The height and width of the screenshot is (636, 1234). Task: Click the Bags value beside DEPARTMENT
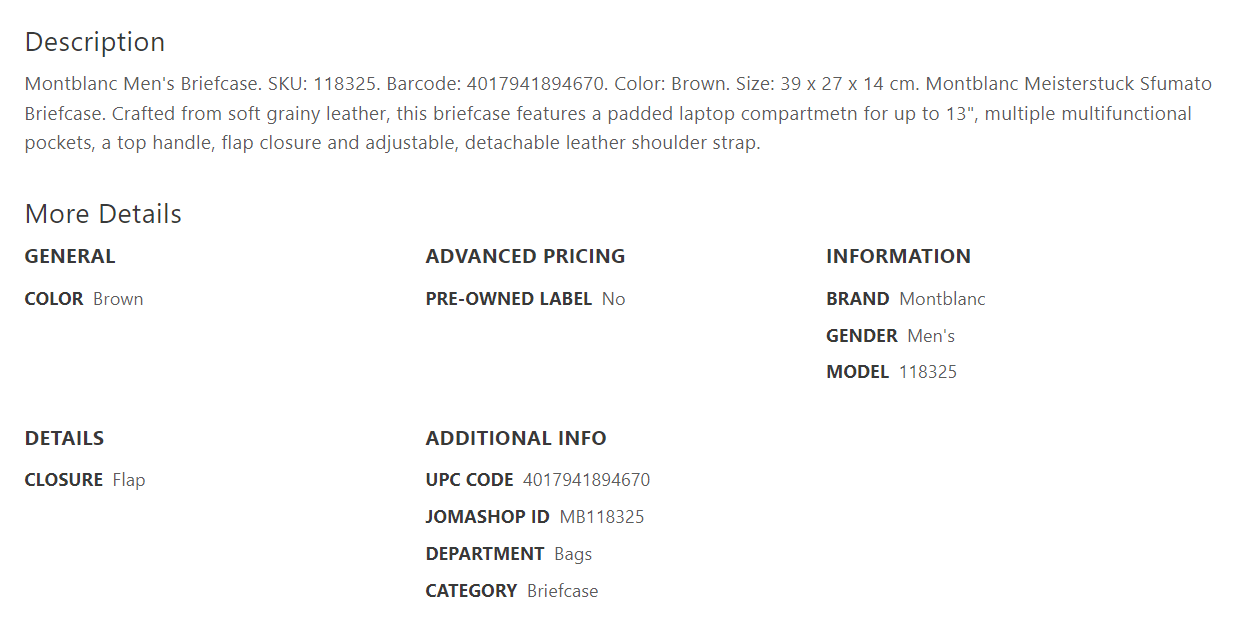click(573, 554)
